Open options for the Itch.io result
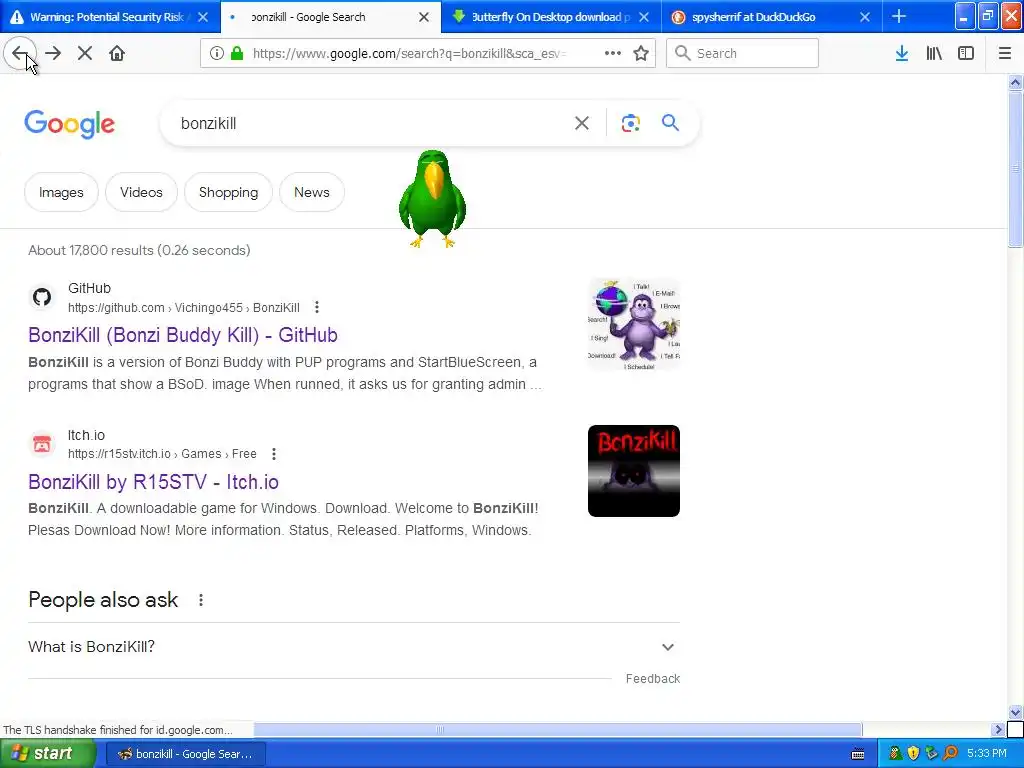This screenshot has width=1024, height=768. coord(274,453)
